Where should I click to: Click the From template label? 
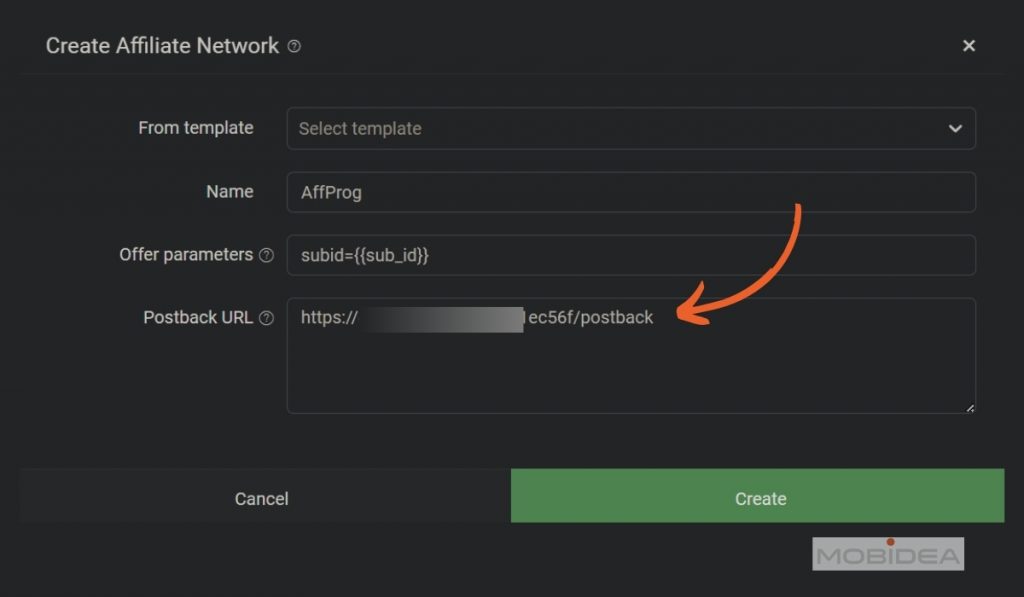tap(196, 128)
